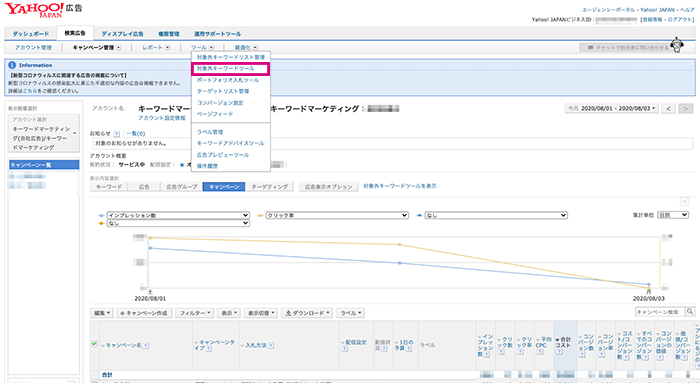Image resolution: width=700 pixels, height=384 pixels.
Task: Open help icon for 平均CPC column
Action: [x=539, y=352]
